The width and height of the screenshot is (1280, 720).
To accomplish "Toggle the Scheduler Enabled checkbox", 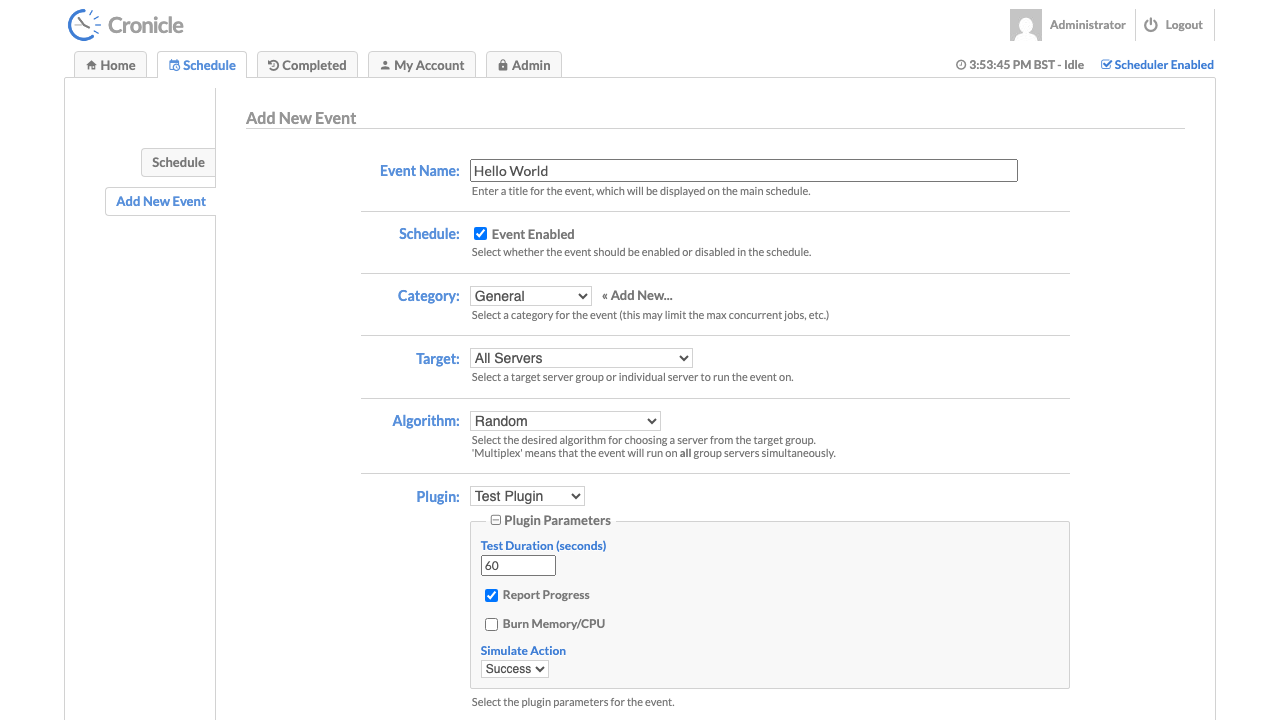I will [x=1106, y=65].
